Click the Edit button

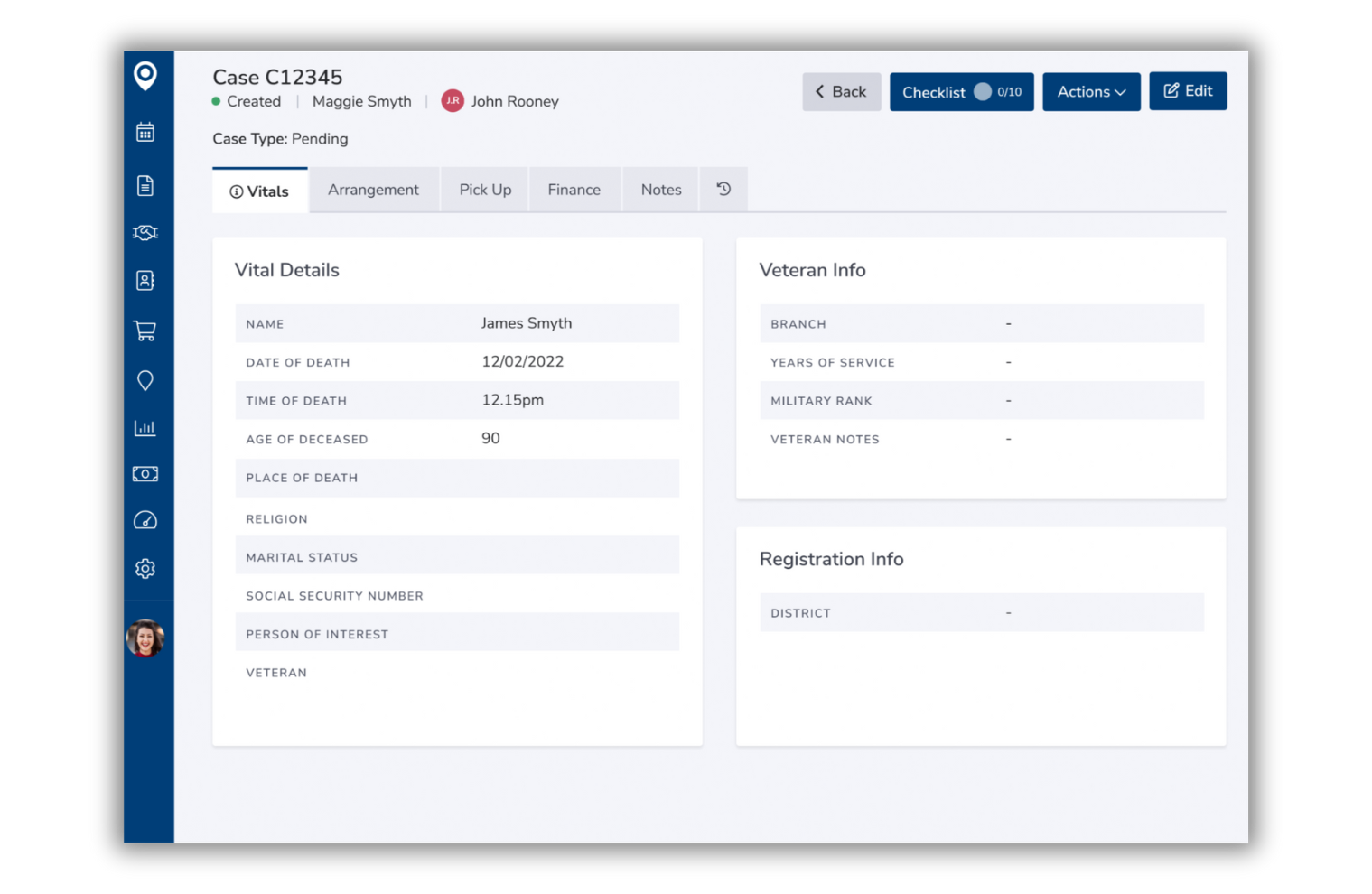[x=1188, y=91]
